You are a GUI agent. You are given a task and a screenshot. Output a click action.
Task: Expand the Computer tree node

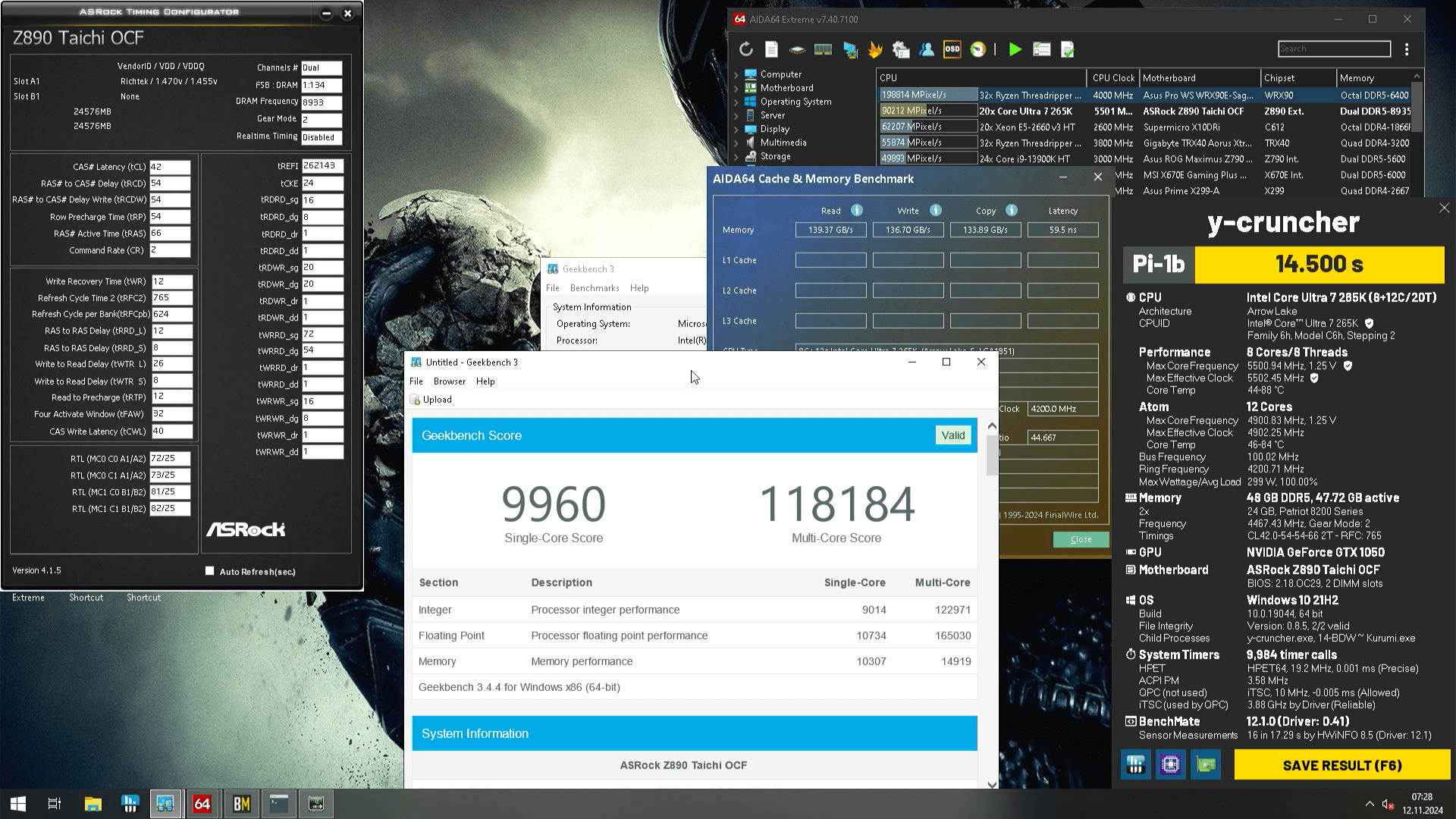coord(736,74)
